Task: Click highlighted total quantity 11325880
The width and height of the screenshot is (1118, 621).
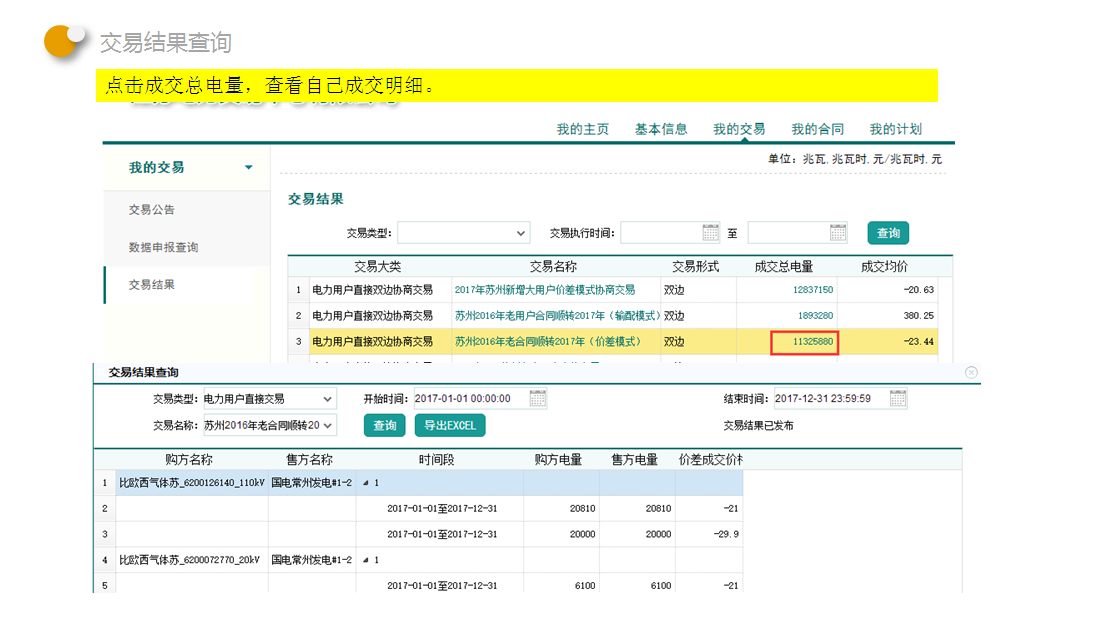Action: tap(804, 342)
